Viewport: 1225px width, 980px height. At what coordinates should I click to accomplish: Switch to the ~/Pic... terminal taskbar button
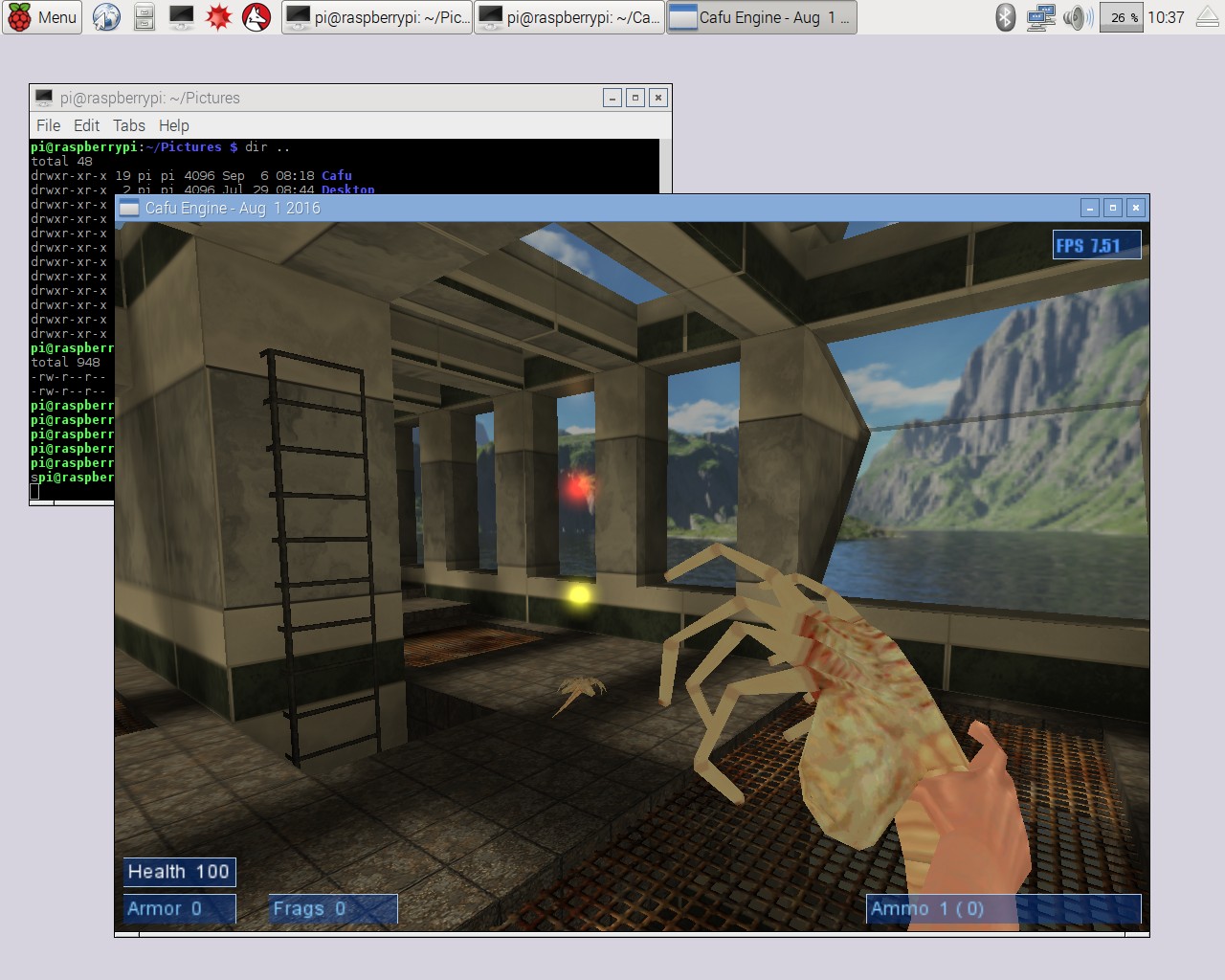pyautogui.click(x=377, y=17)
